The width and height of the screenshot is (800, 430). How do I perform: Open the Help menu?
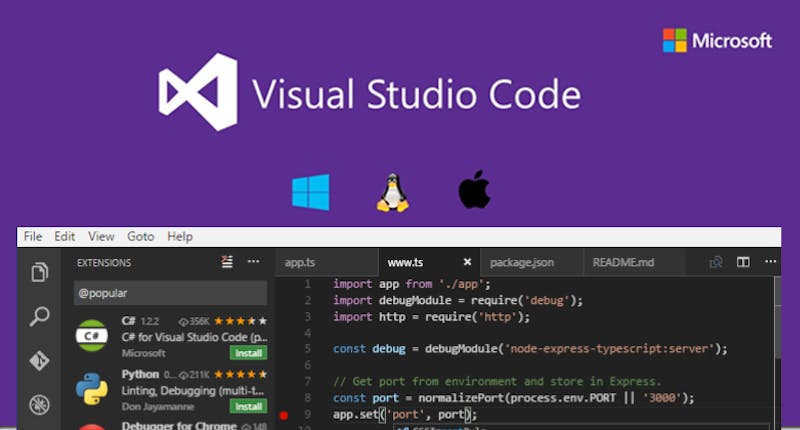[x=180, y=237]
